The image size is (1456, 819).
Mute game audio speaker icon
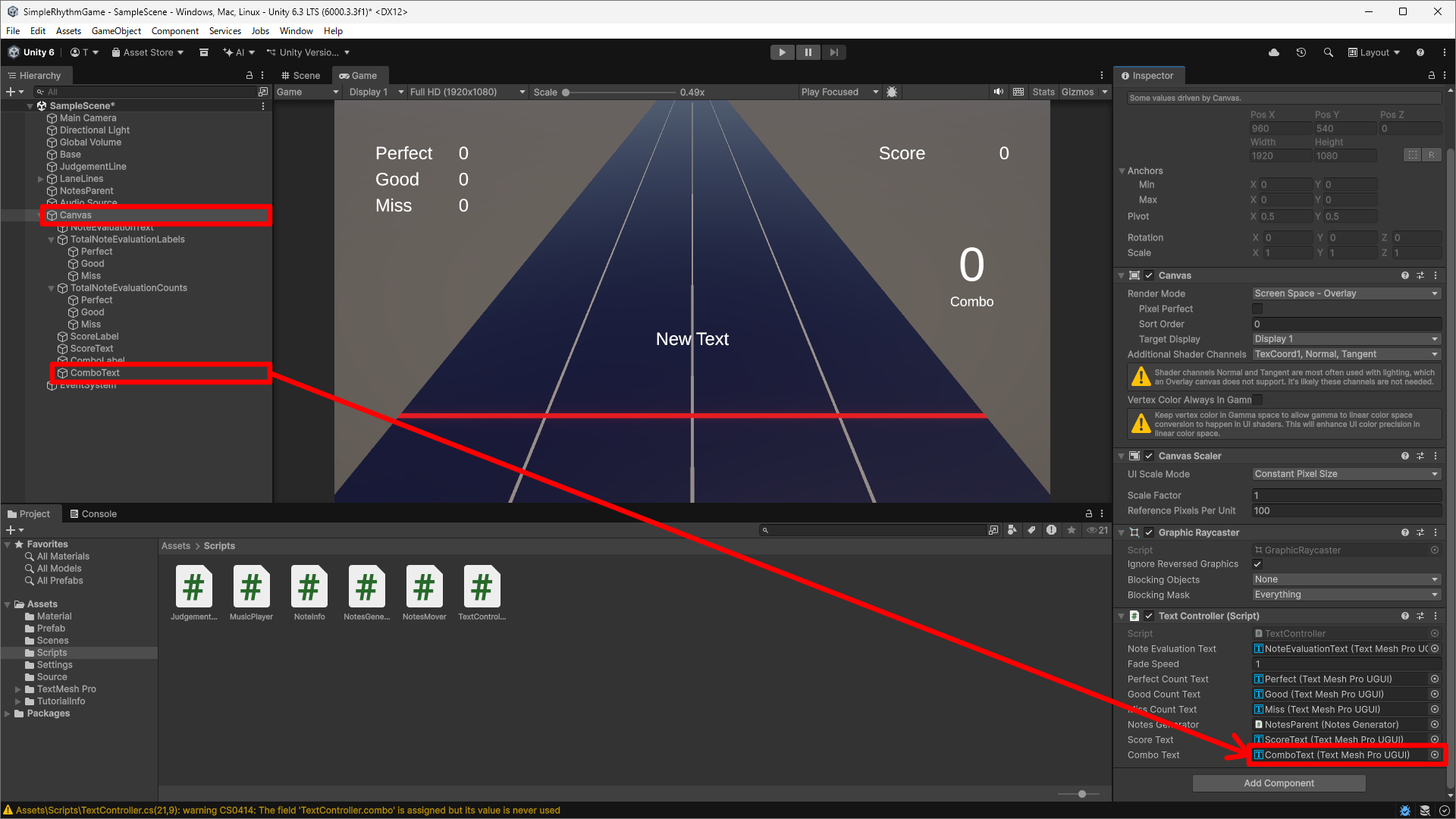point(998,92)
